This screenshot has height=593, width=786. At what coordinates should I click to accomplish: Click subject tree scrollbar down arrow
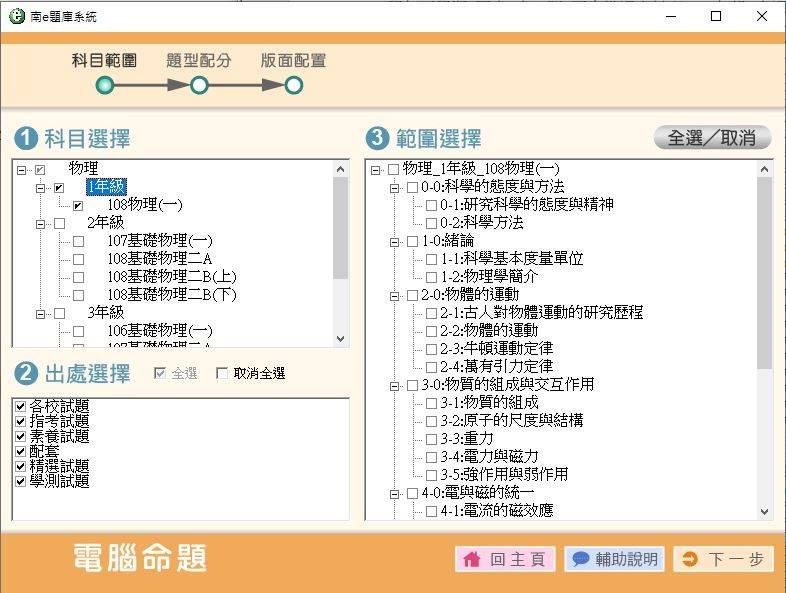click(x=340, y=339)
